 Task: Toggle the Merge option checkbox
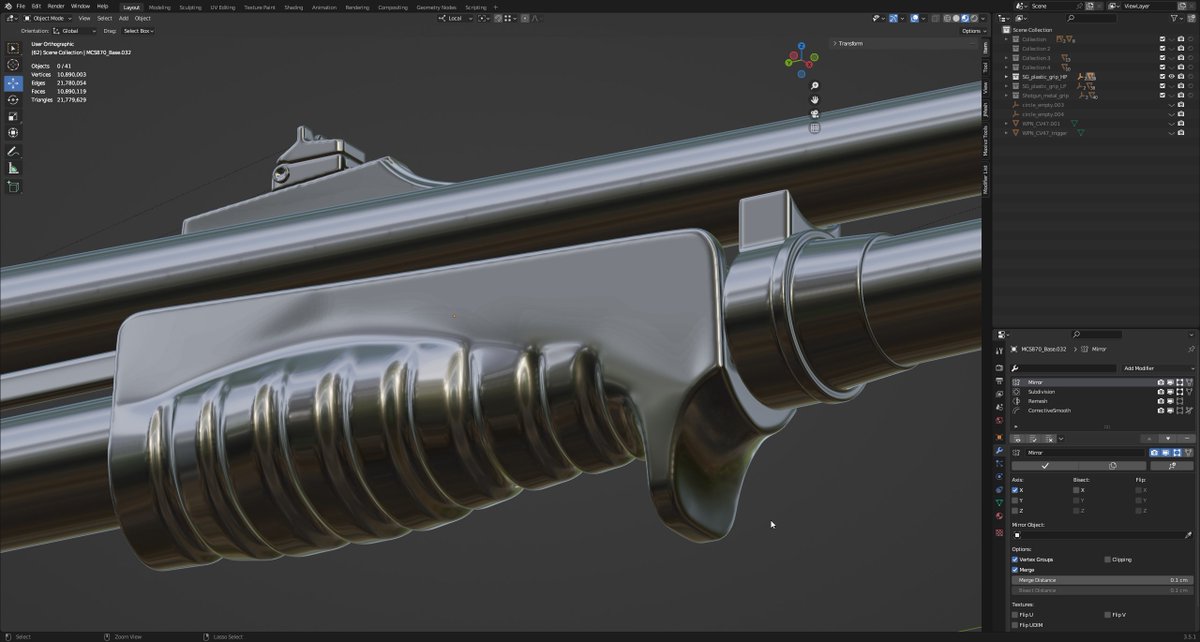click(1016, 569)
